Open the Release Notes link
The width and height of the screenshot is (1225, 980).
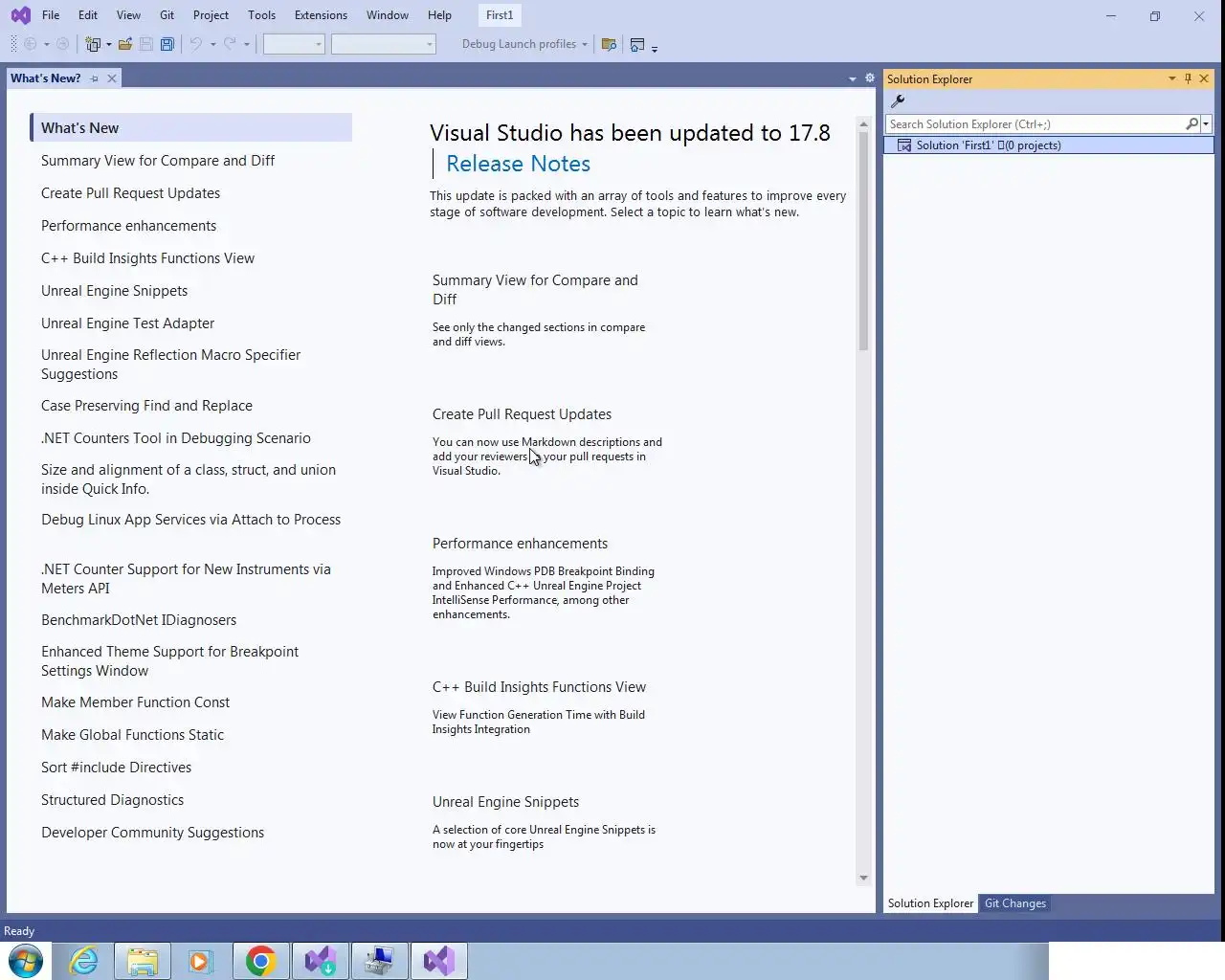click(x=518, y=164)
